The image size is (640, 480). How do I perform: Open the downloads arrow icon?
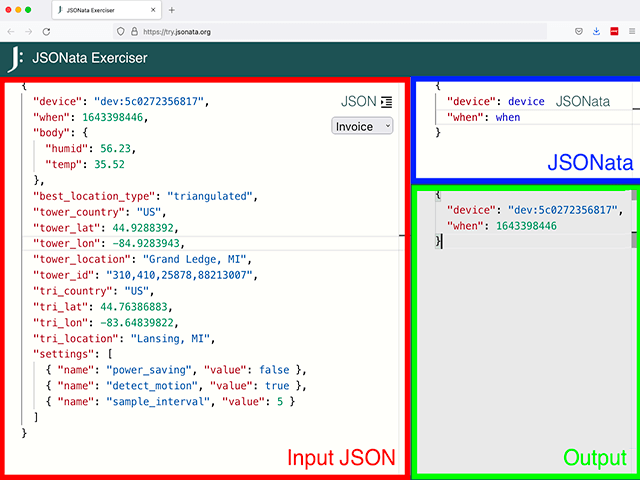596,31
